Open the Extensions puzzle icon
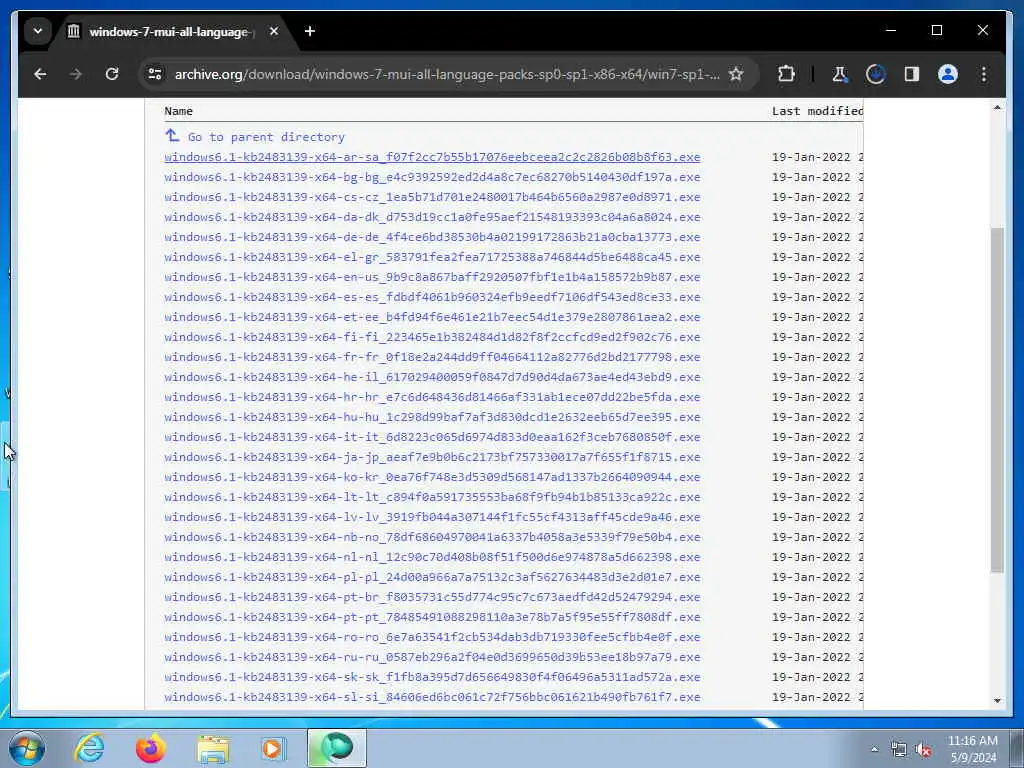 pos(786,74)
